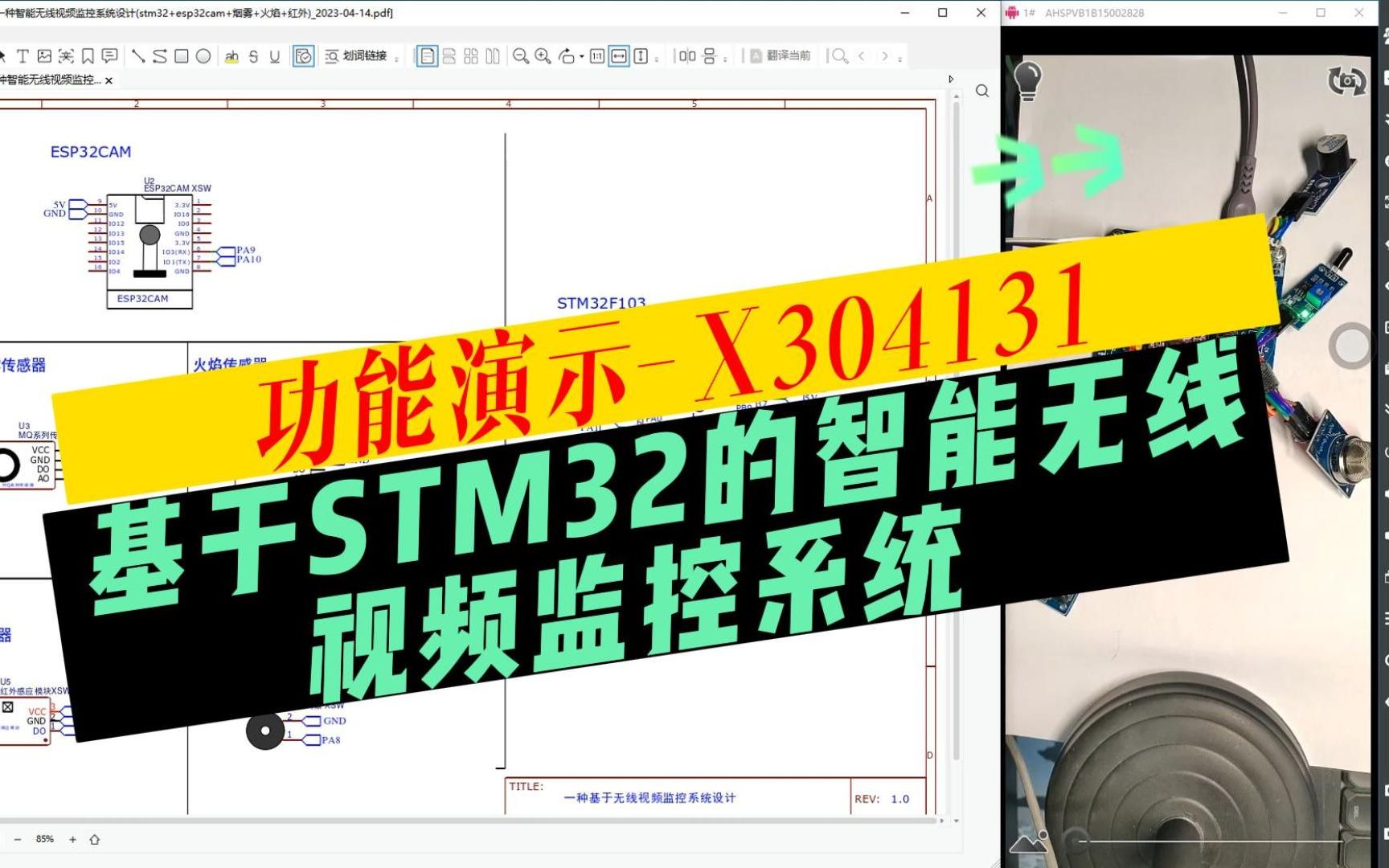Viewport: 1389px width, 868px height.
Task: Select the rectangle shape tool
Action: pos(182,56)
